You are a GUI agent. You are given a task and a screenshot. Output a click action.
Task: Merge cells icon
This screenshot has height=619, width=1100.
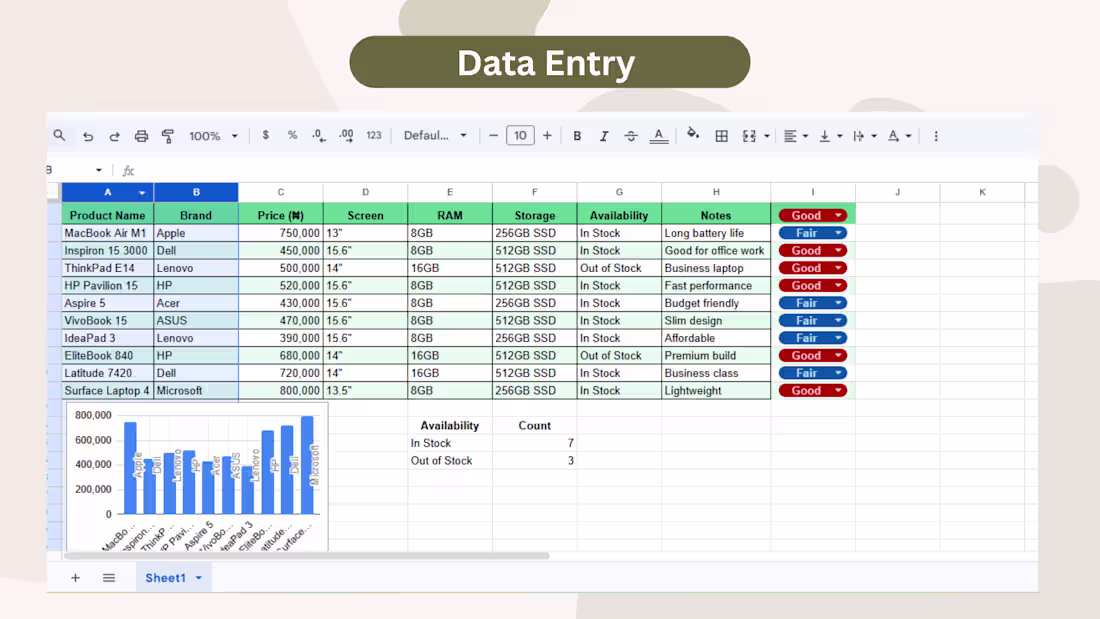pos(749,136)
